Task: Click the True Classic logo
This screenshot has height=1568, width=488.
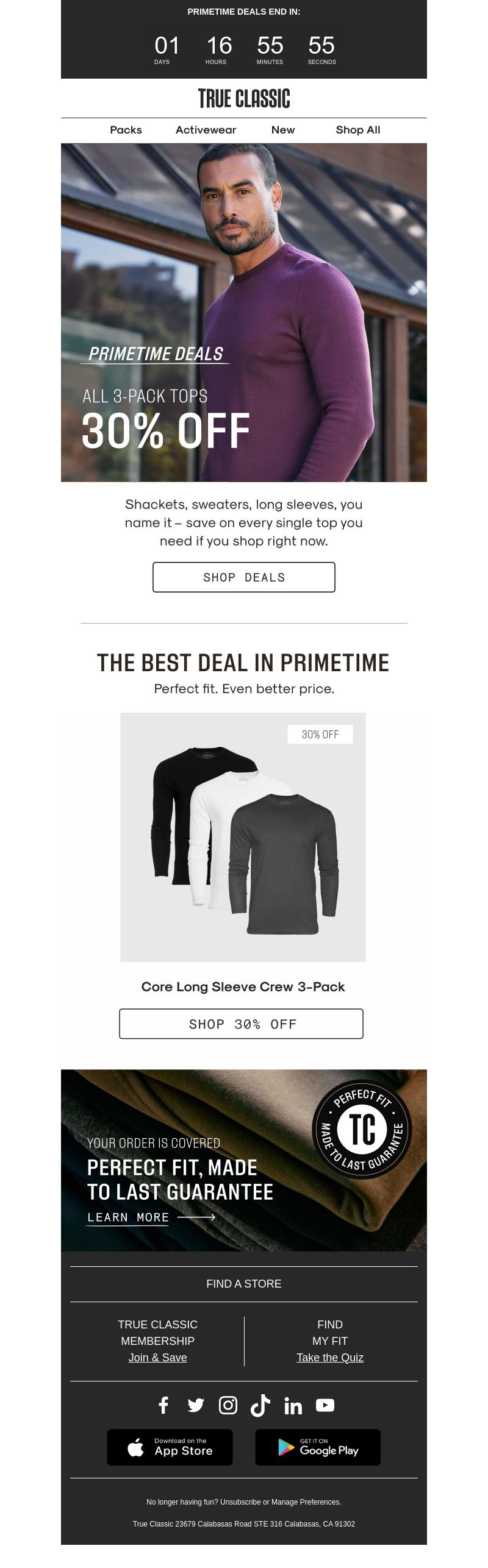Action: 244,99
